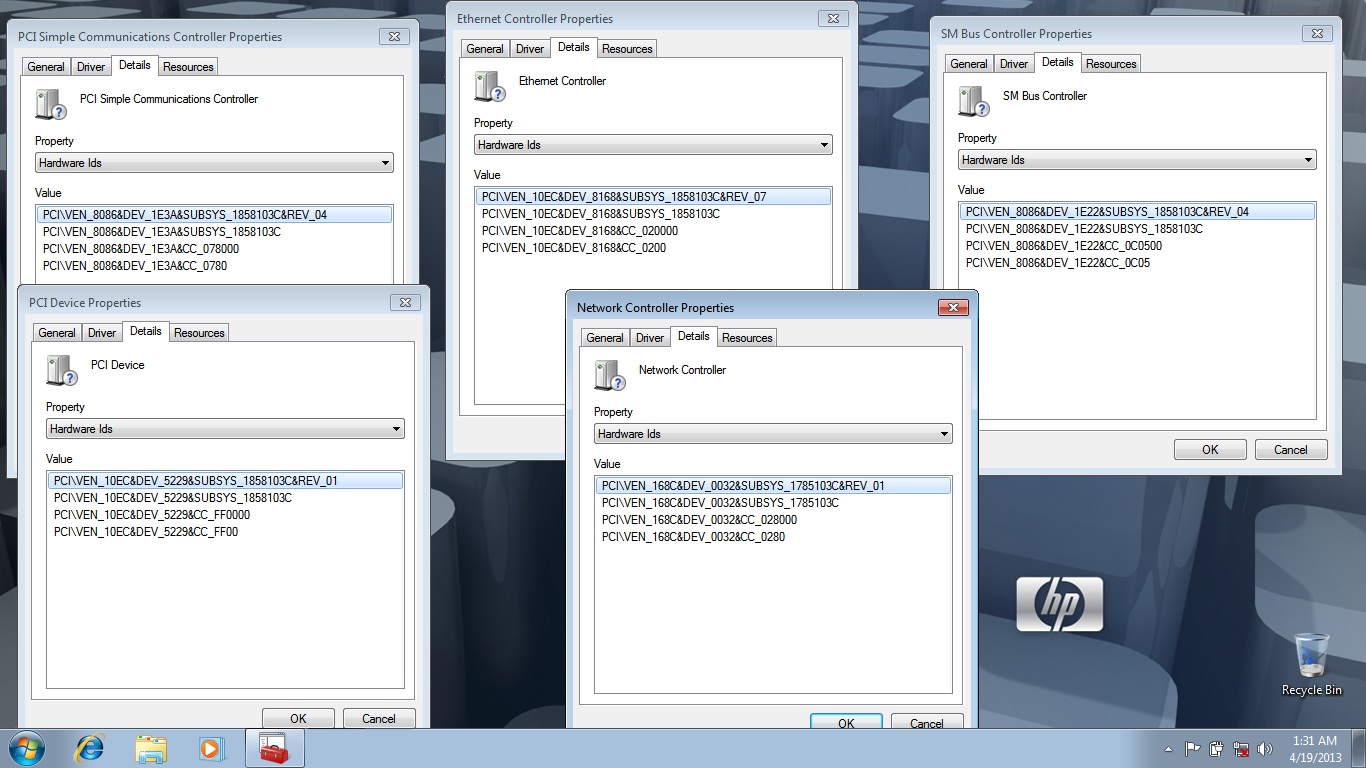Click the volume speaker tray icon

1265,749
